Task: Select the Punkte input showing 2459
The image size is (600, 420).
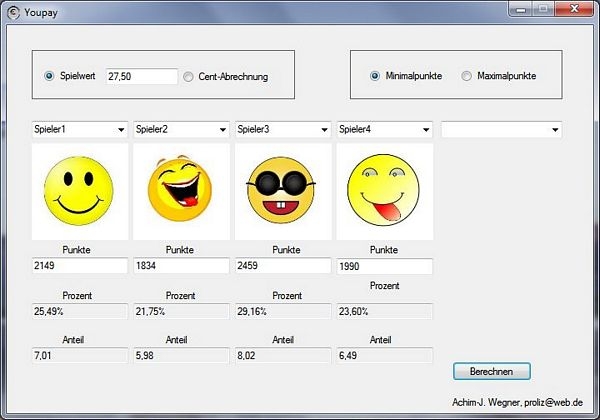Action: [282, 267]
